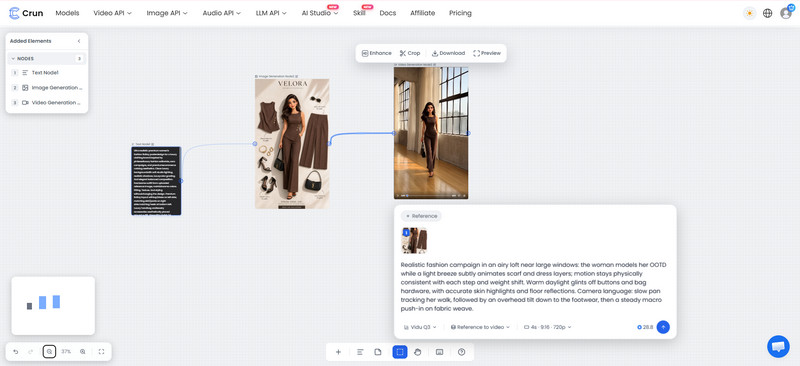This screenshot has height=366, width=800.
Task: Open the Skill page
Action: [x=359, y=13]
